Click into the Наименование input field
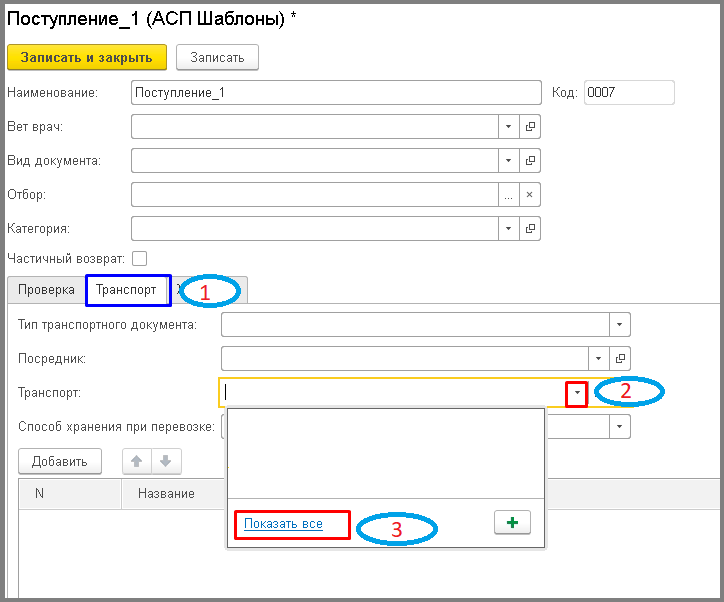 pos(336,92)
